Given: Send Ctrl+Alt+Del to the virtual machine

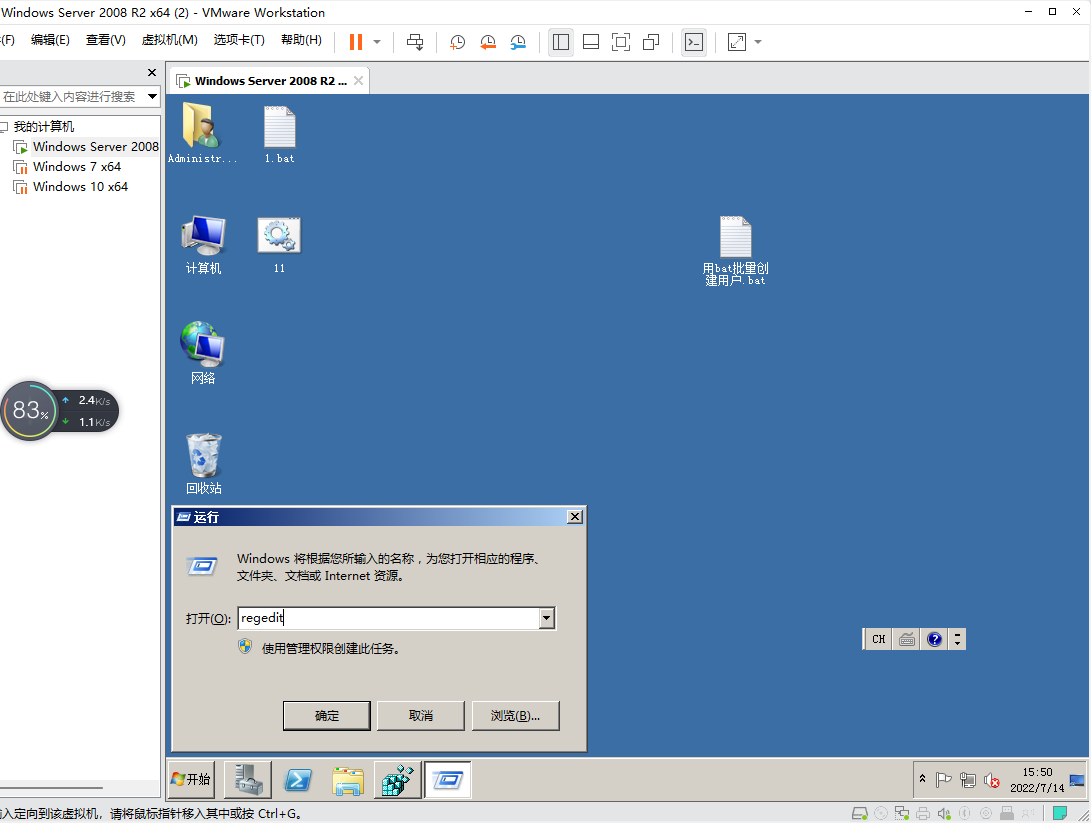Looking at the screenshot, I should pyautogui.click(x=415, y=42).
